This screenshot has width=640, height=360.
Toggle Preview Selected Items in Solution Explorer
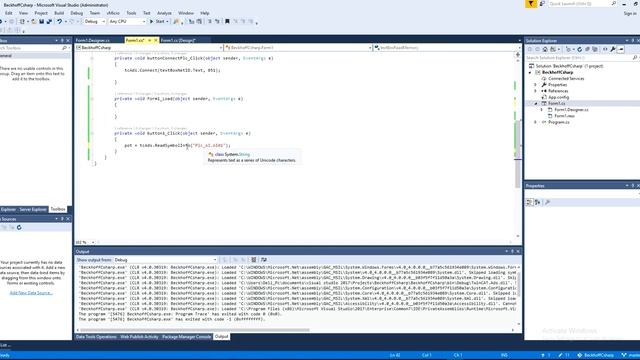[x=621, y=49]
